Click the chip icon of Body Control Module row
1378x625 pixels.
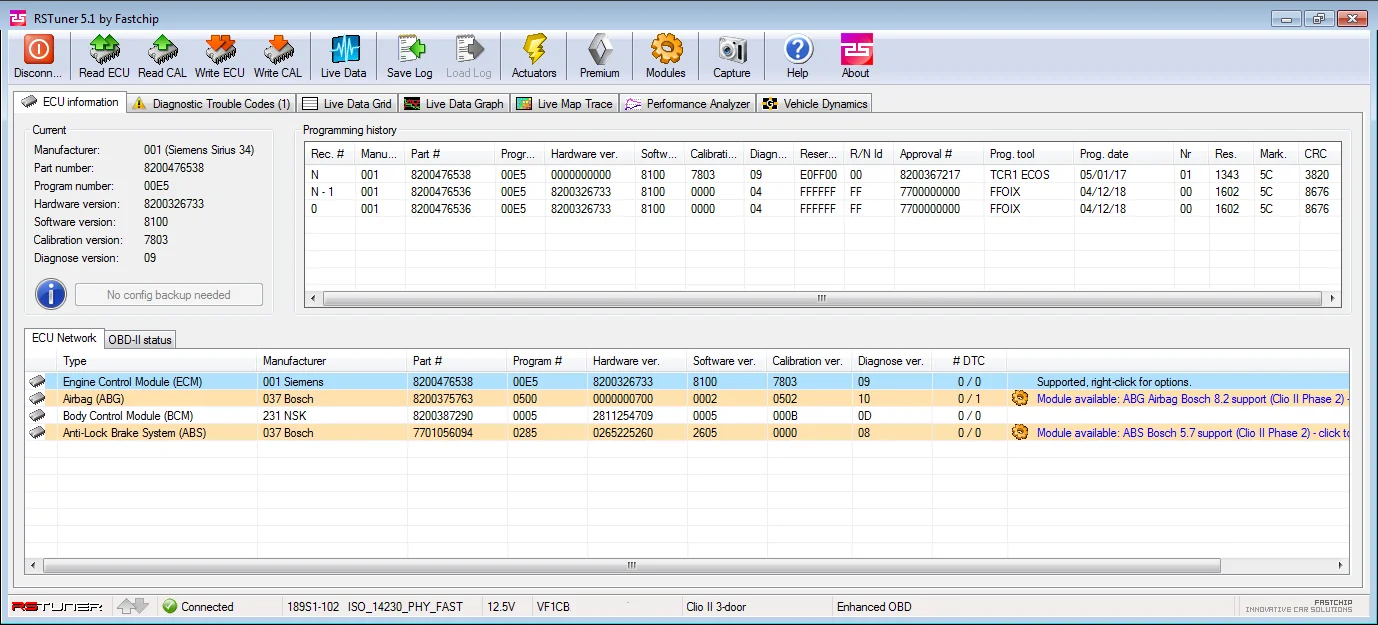pos(37,416)
